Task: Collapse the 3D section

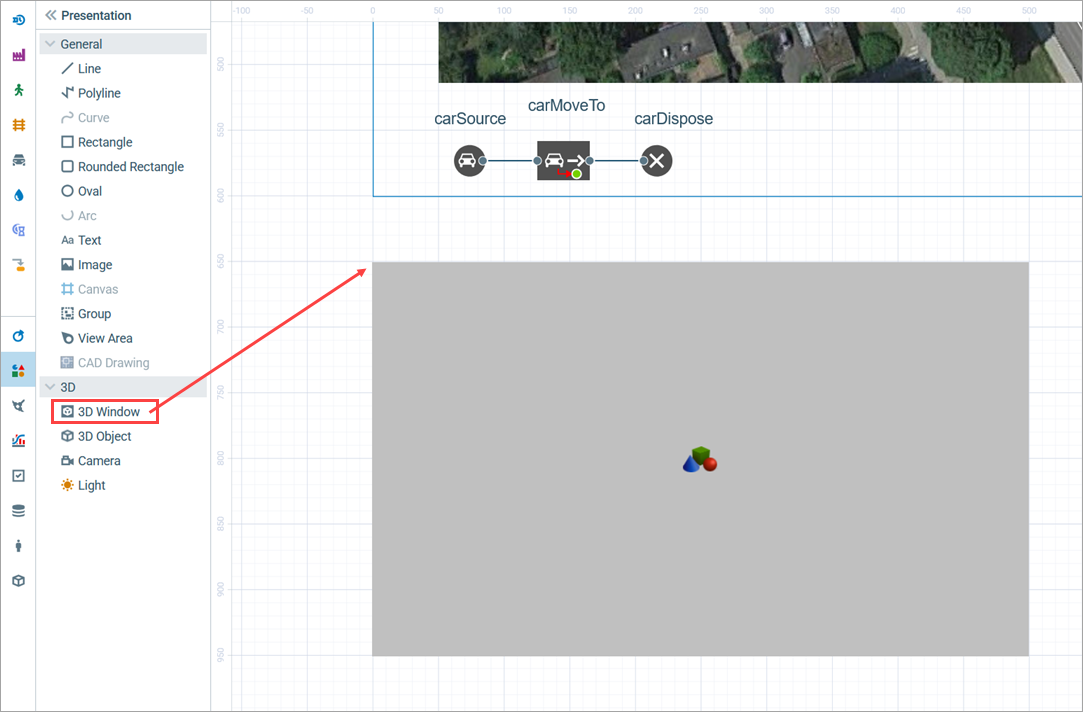Action: [x=50, y=387]
